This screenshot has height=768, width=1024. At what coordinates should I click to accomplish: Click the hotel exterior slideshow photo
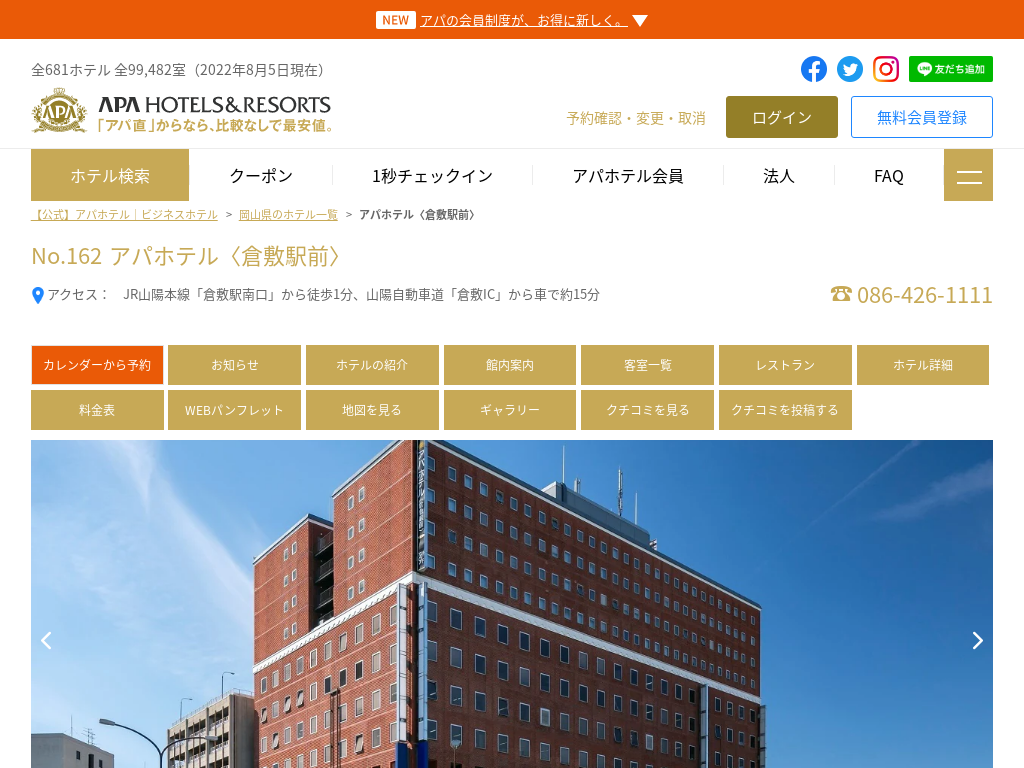point(512,604)
